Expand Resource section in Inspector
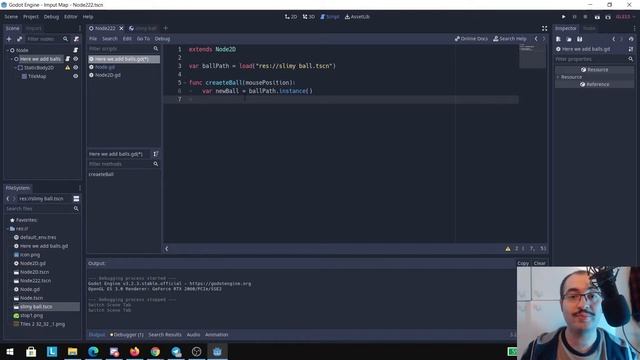 (x=558, y=77)
